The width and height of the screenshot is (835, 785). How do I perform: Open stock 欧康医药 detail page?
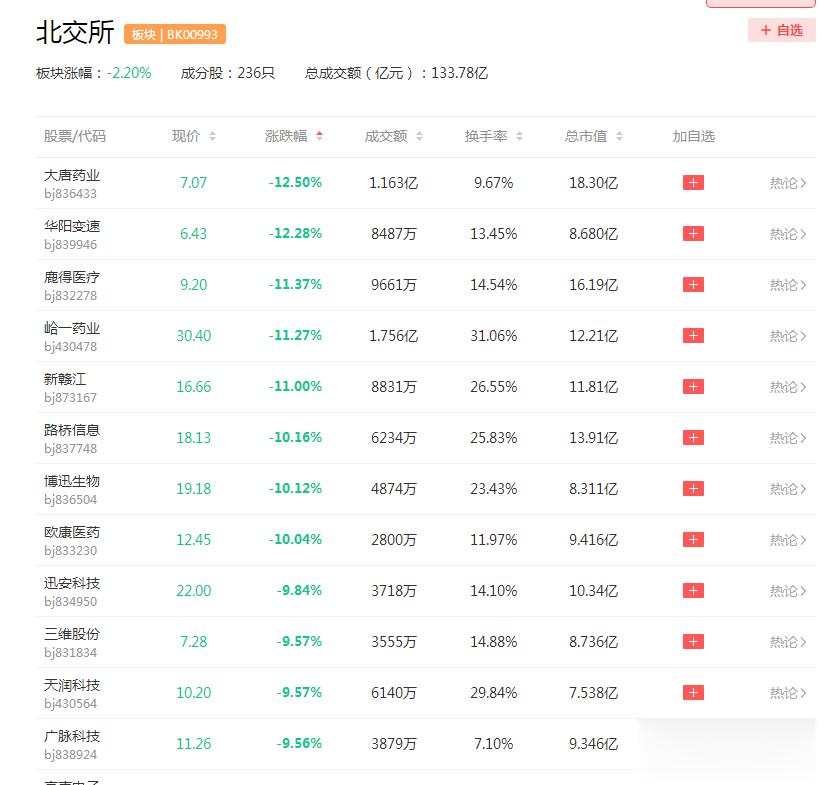72,532
